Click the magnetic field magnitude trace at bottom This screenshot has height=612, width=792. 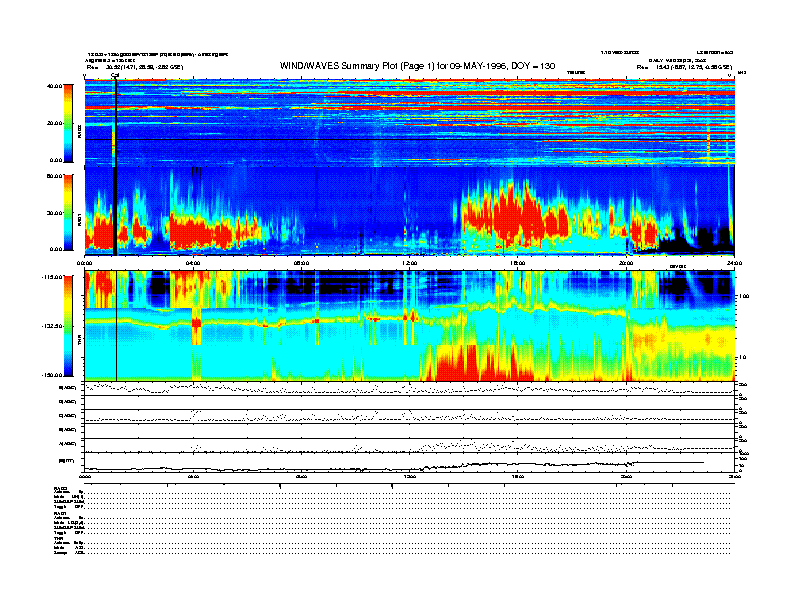click(x=394, y=466)
